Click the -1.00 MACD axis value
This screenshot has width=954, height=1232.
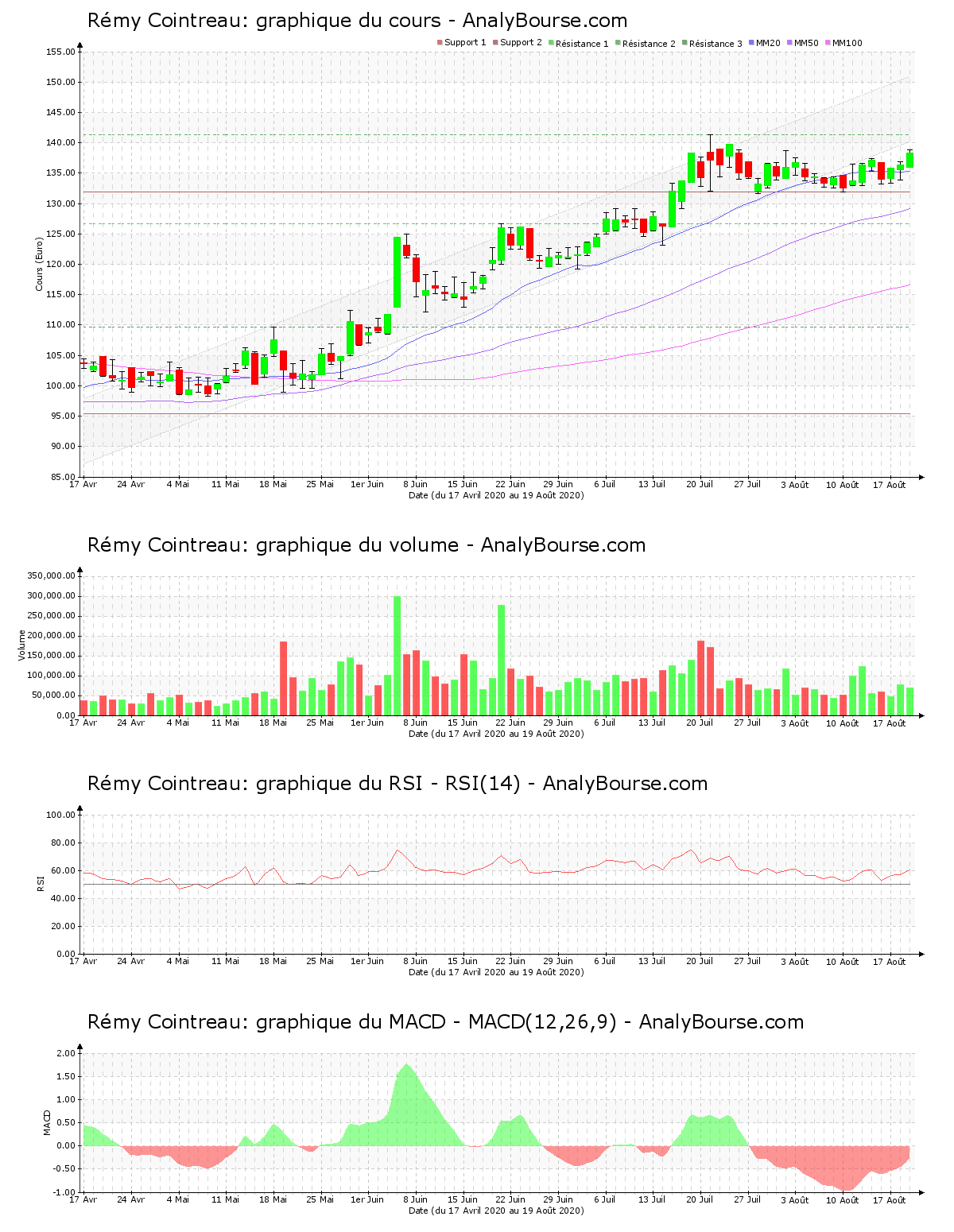[x=65, y=1192]
